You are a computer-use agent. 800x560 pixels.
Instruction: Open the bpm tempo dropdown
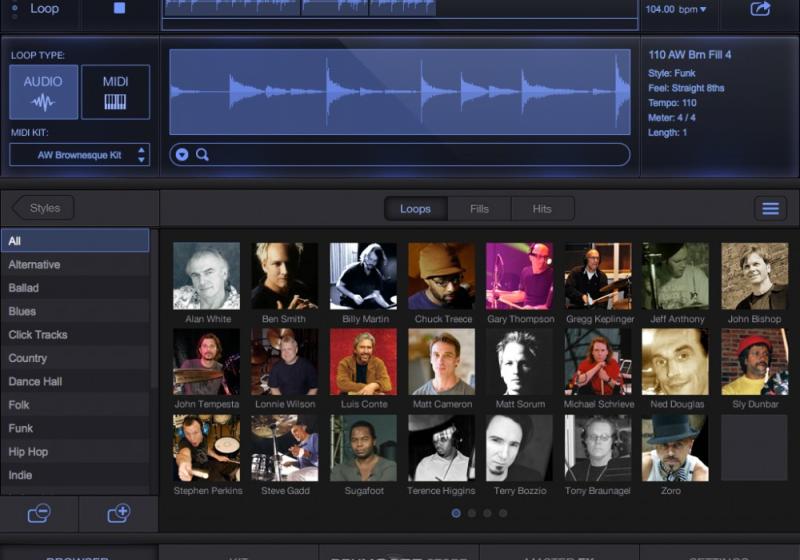coord(676,10)
